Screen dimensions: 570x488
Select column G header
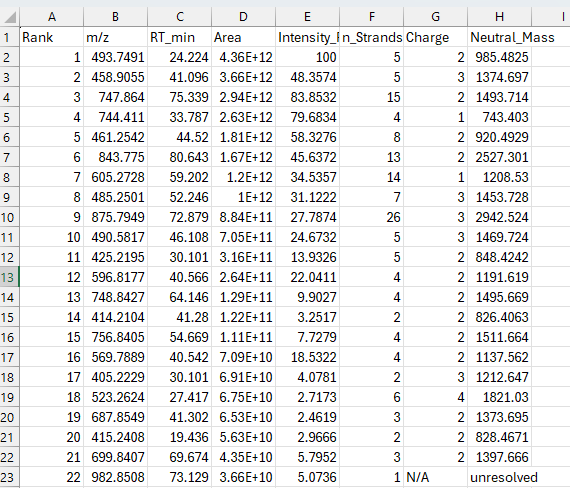click(435, 17)
